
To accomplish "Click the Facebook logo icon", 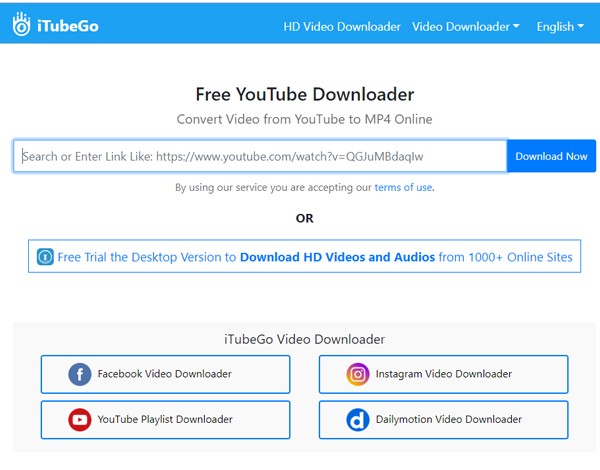I will click(x=80, y=374).
